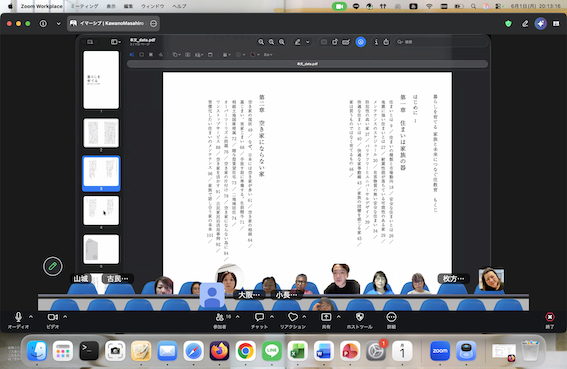
Task: Open the Zoom Workplace menu
Action: [42, 6]
